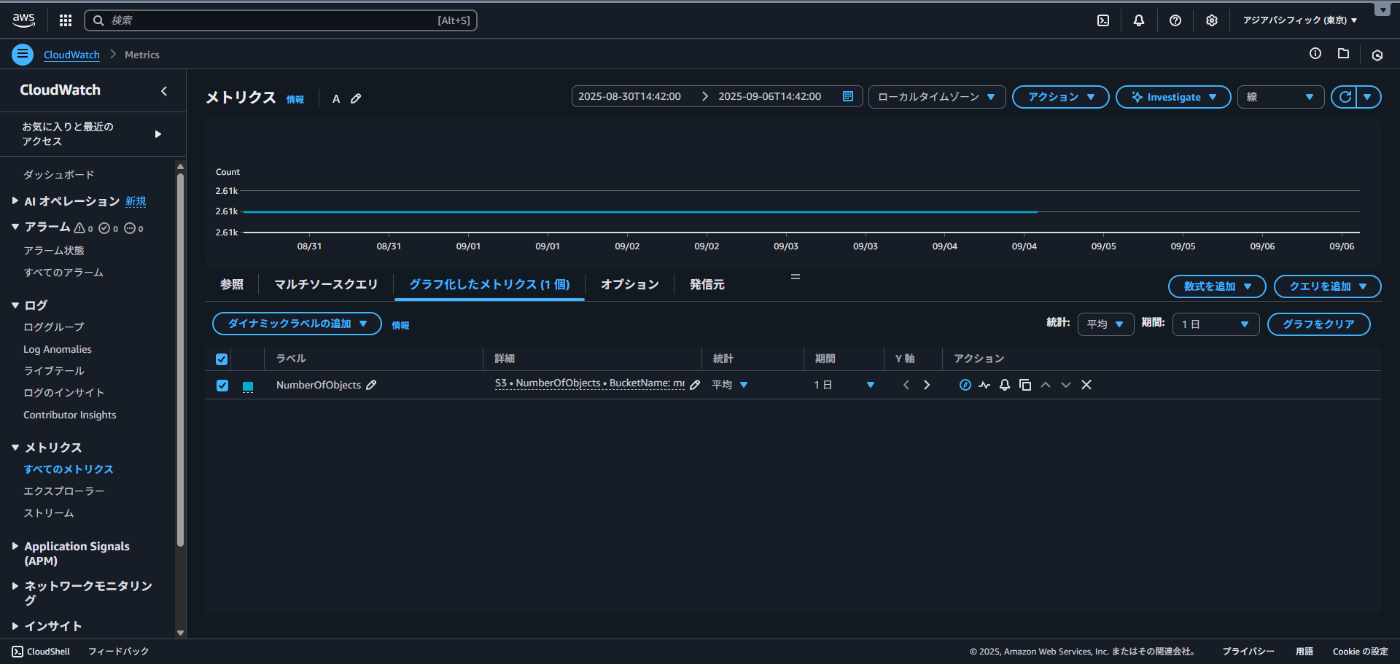This screenshot has width=1400, height=664.
Task: Open the Investigate dropdown
Action: point(1173,97)
